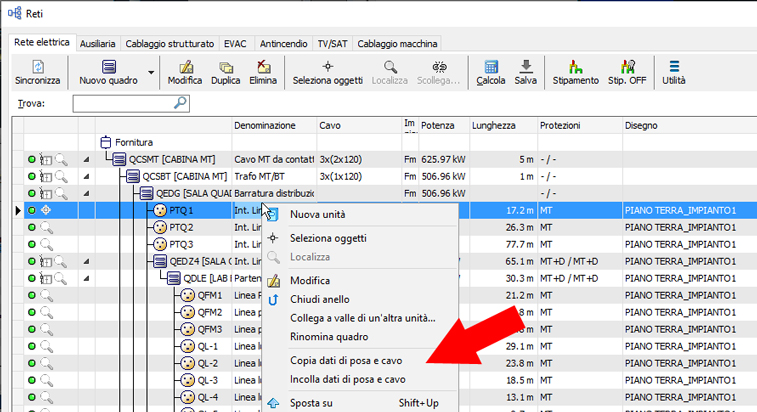This screenshot has height=412, width=757.
Task: Switch to the Ausiliaria tab
Action: pos(98,44)
